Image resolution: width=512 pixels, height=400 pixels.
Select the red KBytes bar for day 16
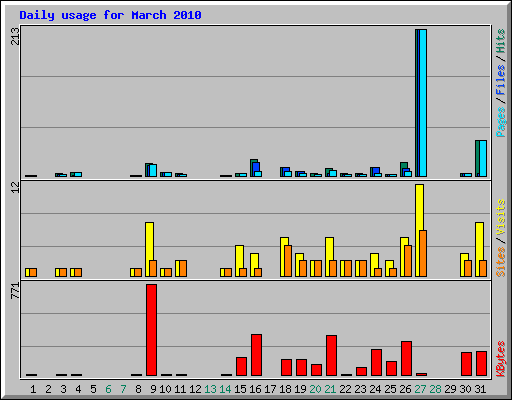click(x=256, y=355)
